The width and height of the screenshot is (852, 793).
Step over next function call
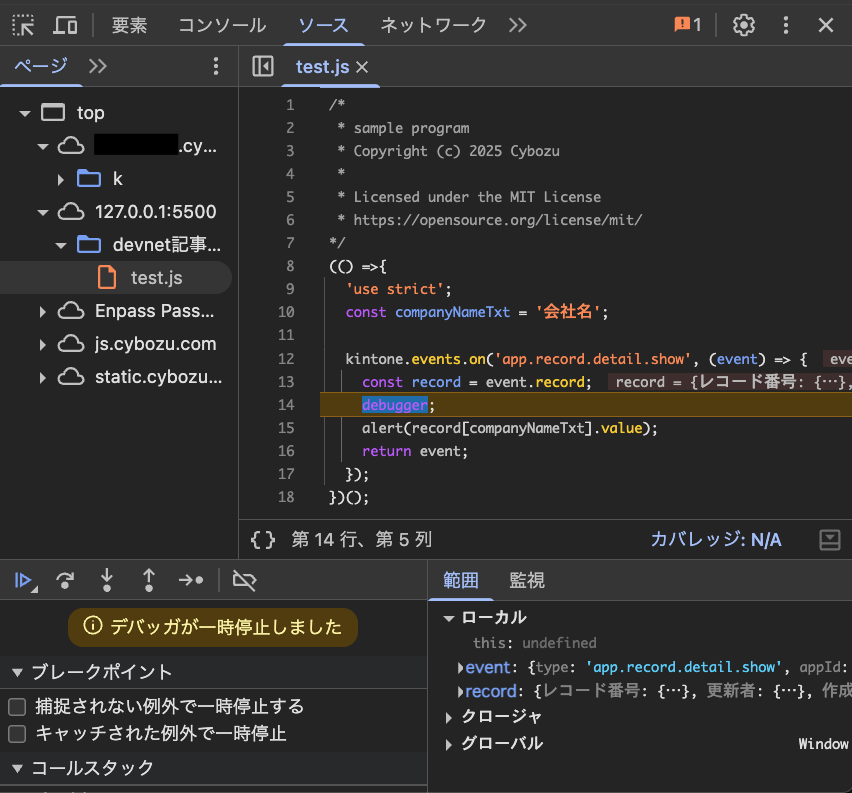[x=65, y=580]
